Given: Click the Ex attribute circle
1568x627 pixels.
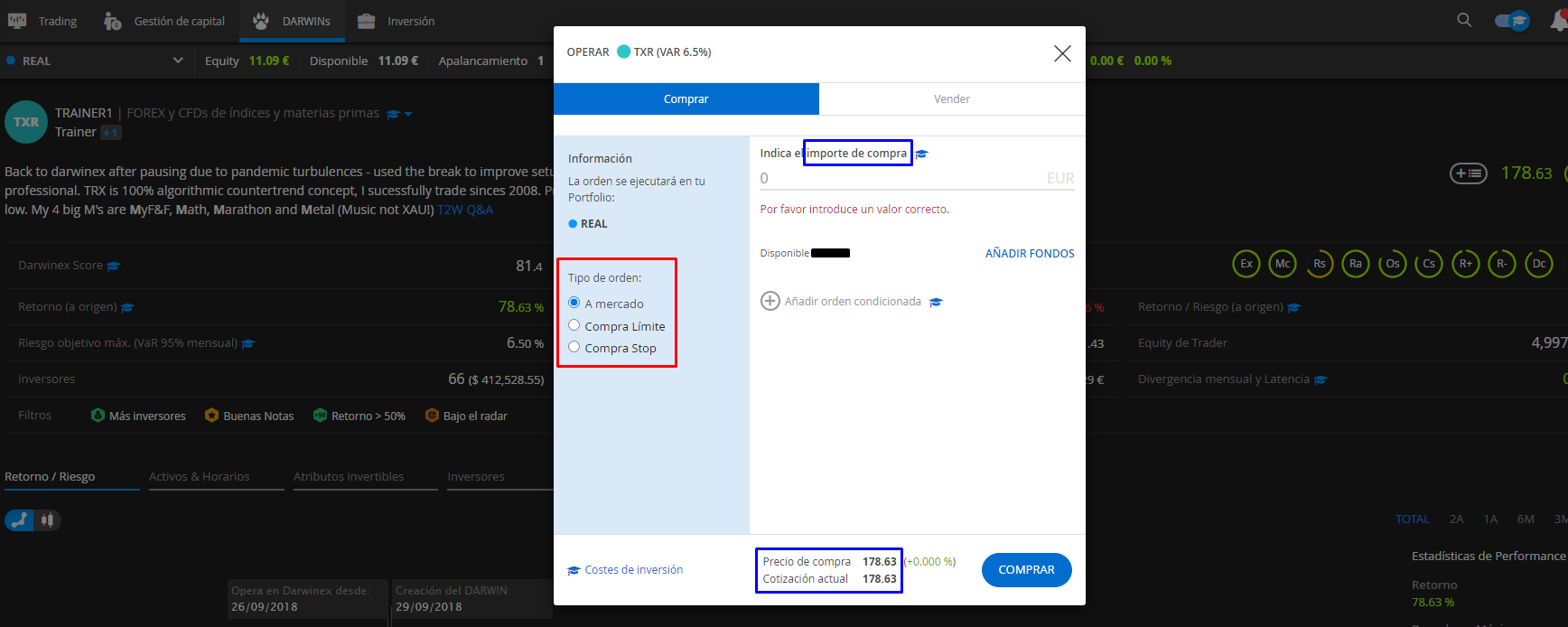Looking at the screenshot, I should point(1246,264).
